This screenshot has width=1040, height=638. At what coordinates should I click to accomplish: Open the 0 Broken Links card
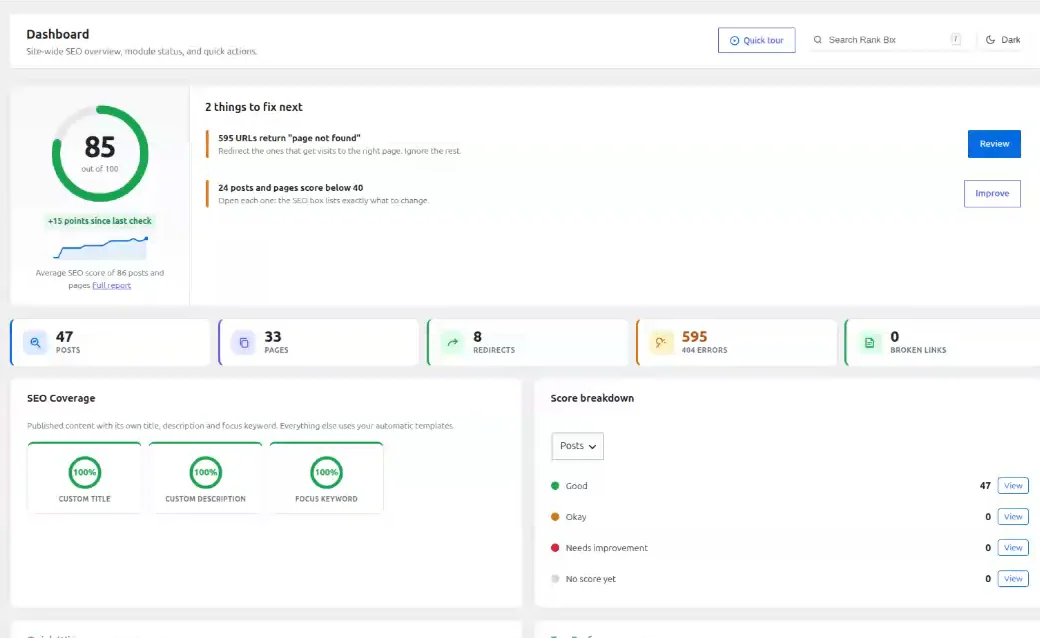[x=942, y=342]
